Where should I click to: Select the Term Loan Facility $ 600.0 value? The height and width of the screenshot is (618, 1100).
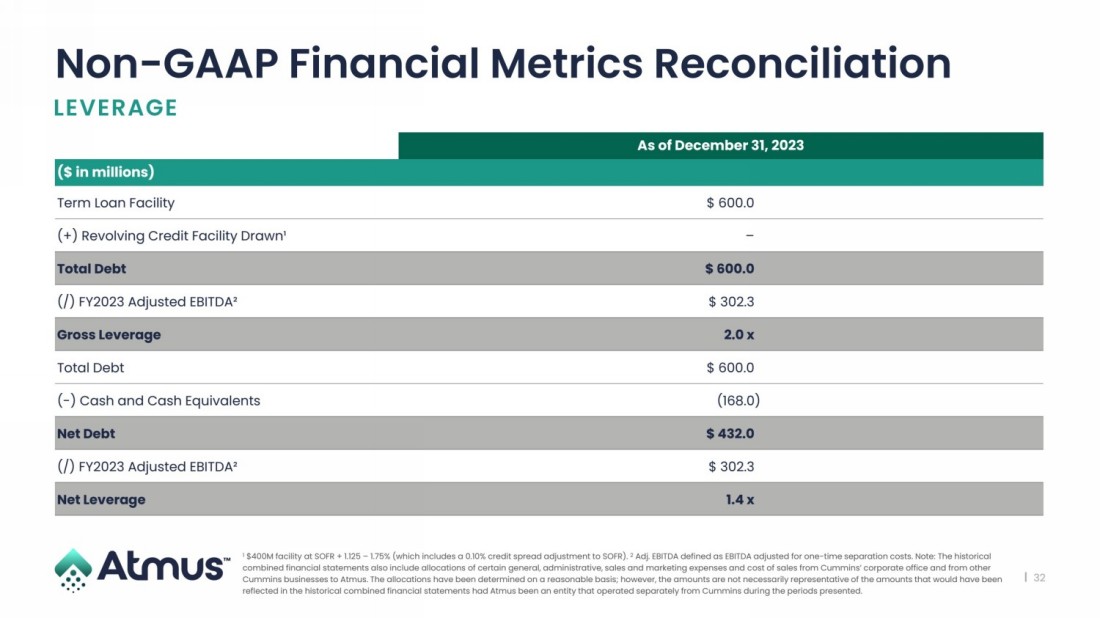[x=730, y=203]
